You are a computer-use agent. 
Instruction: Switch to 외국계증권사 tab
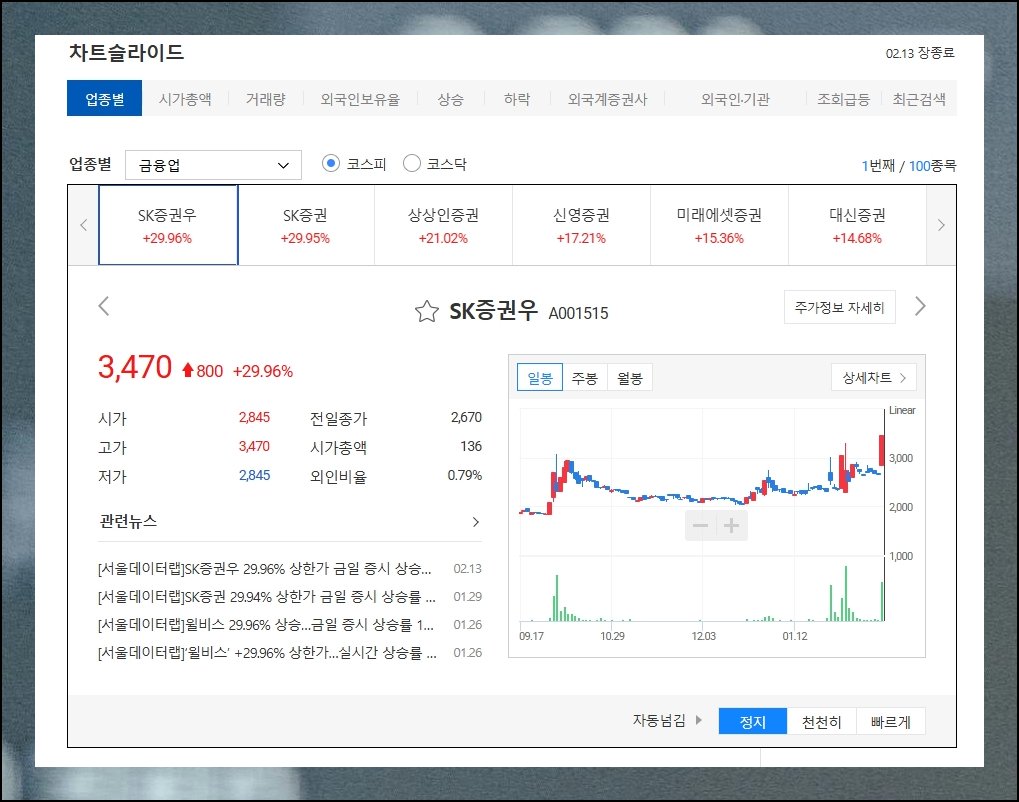[608, 99]
